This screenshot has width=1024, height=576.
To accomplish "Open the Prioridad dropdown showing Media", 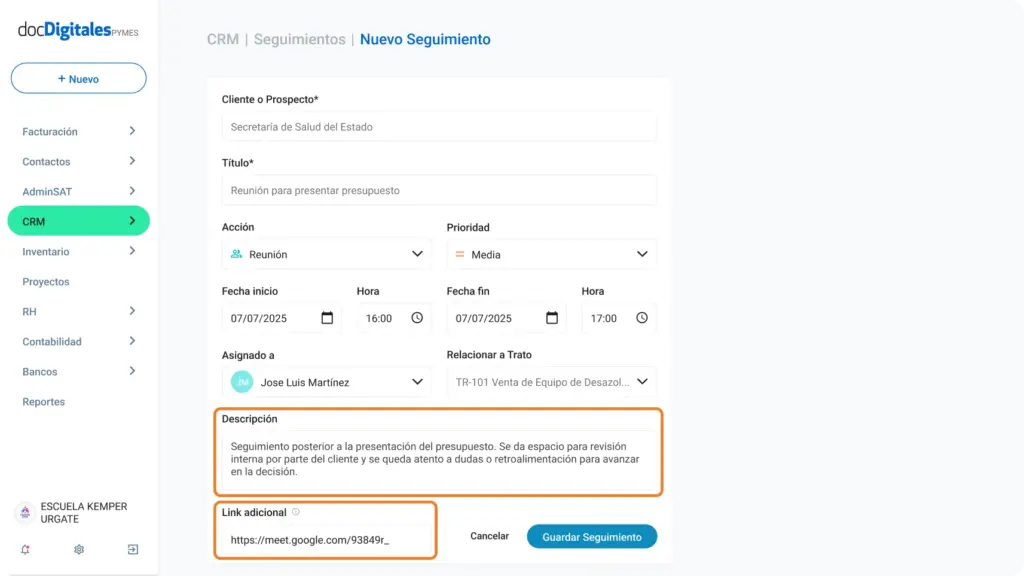I will pos(551,254).
